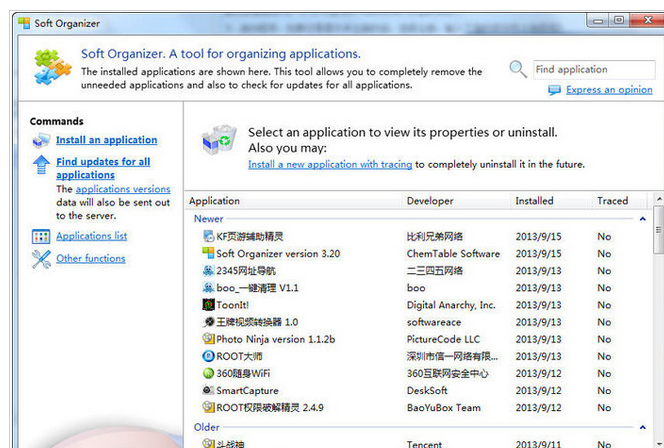The height and width of the screenshot is (448, 664).
Task: Click the Other functions tools icon
Action: (41, 259)
